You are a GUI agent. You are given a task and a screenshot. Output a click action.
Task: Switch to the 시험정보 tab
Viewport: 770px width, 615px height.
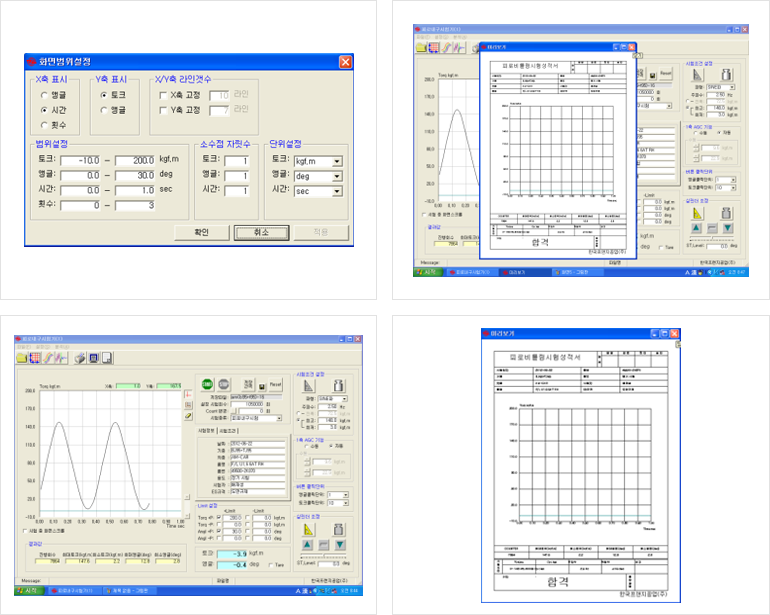(x=205, y=429)
